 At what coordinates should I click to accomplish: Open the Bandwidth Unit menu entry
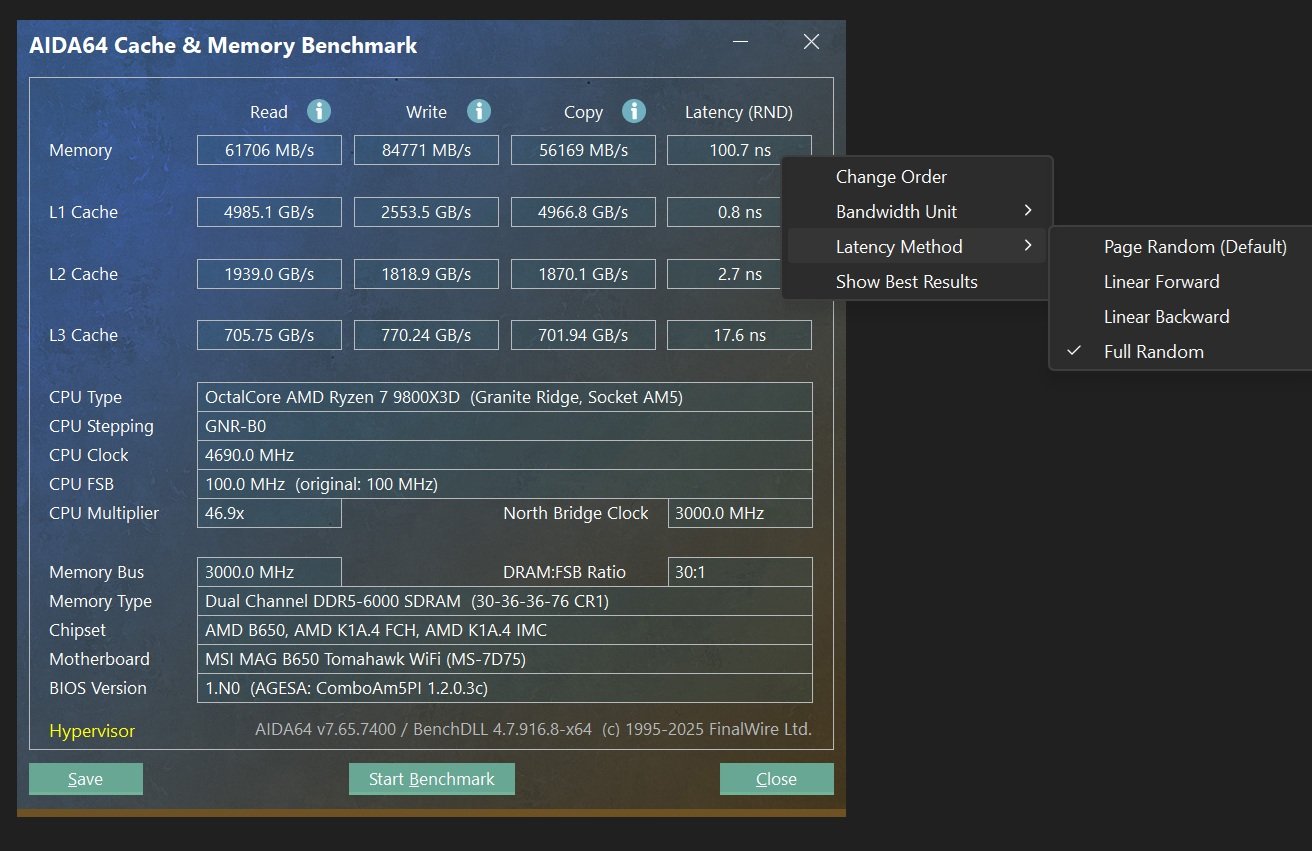point(917,212)
